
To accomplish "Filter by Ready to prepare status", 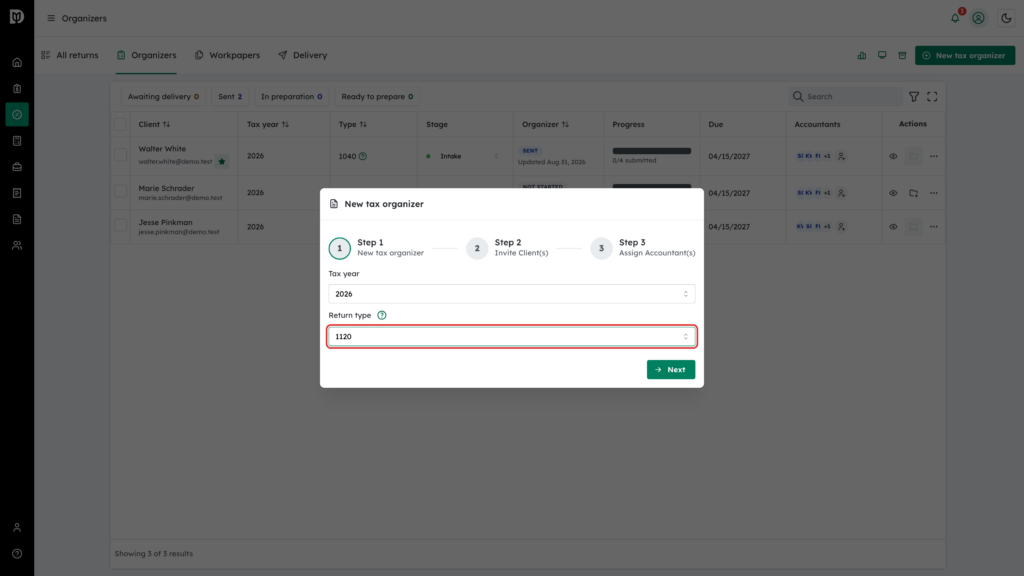I will (377, 97).
